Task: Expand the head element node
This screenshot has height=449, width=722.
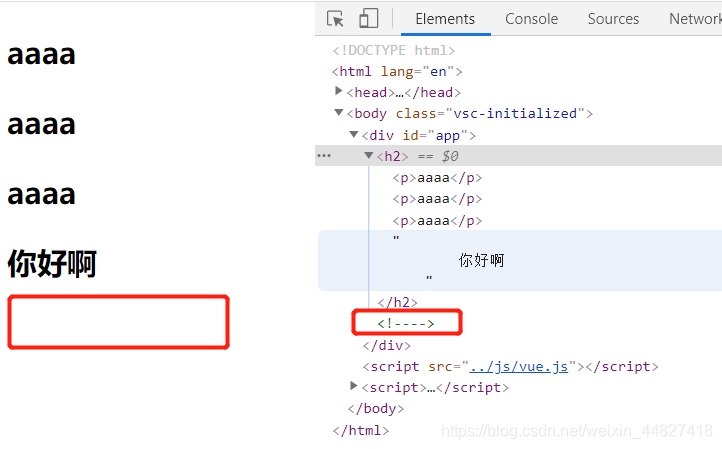Action: 338,91
